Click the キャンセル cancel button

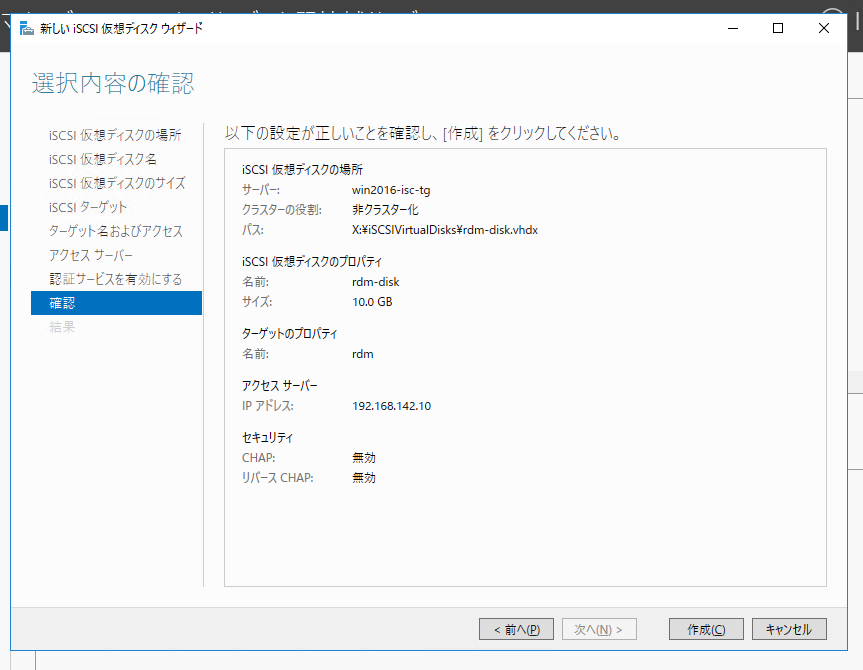(x=789, y=629)
